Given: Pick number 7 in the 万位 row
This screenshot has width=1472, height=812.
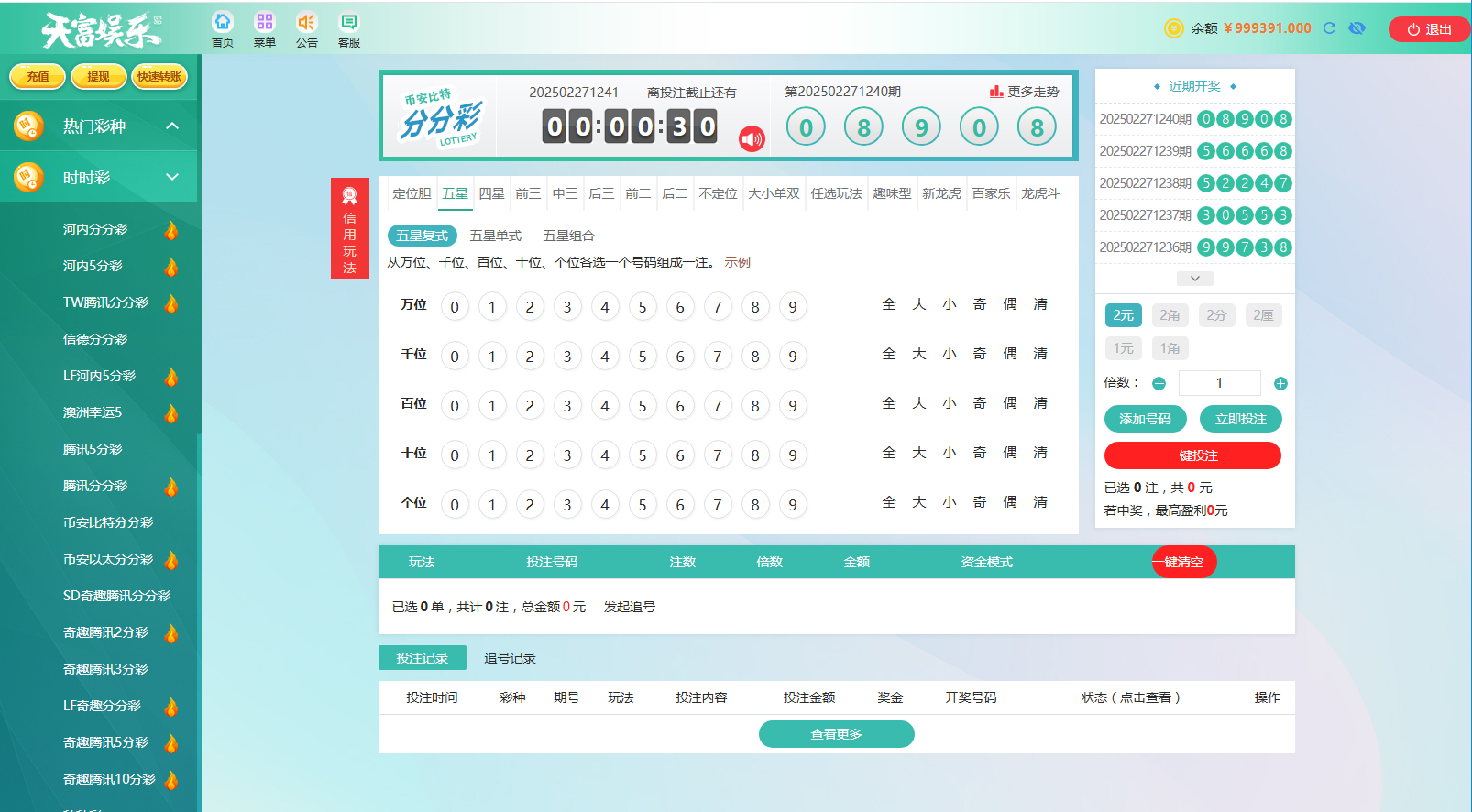Looking at the screenshot, I should point(718,307).
